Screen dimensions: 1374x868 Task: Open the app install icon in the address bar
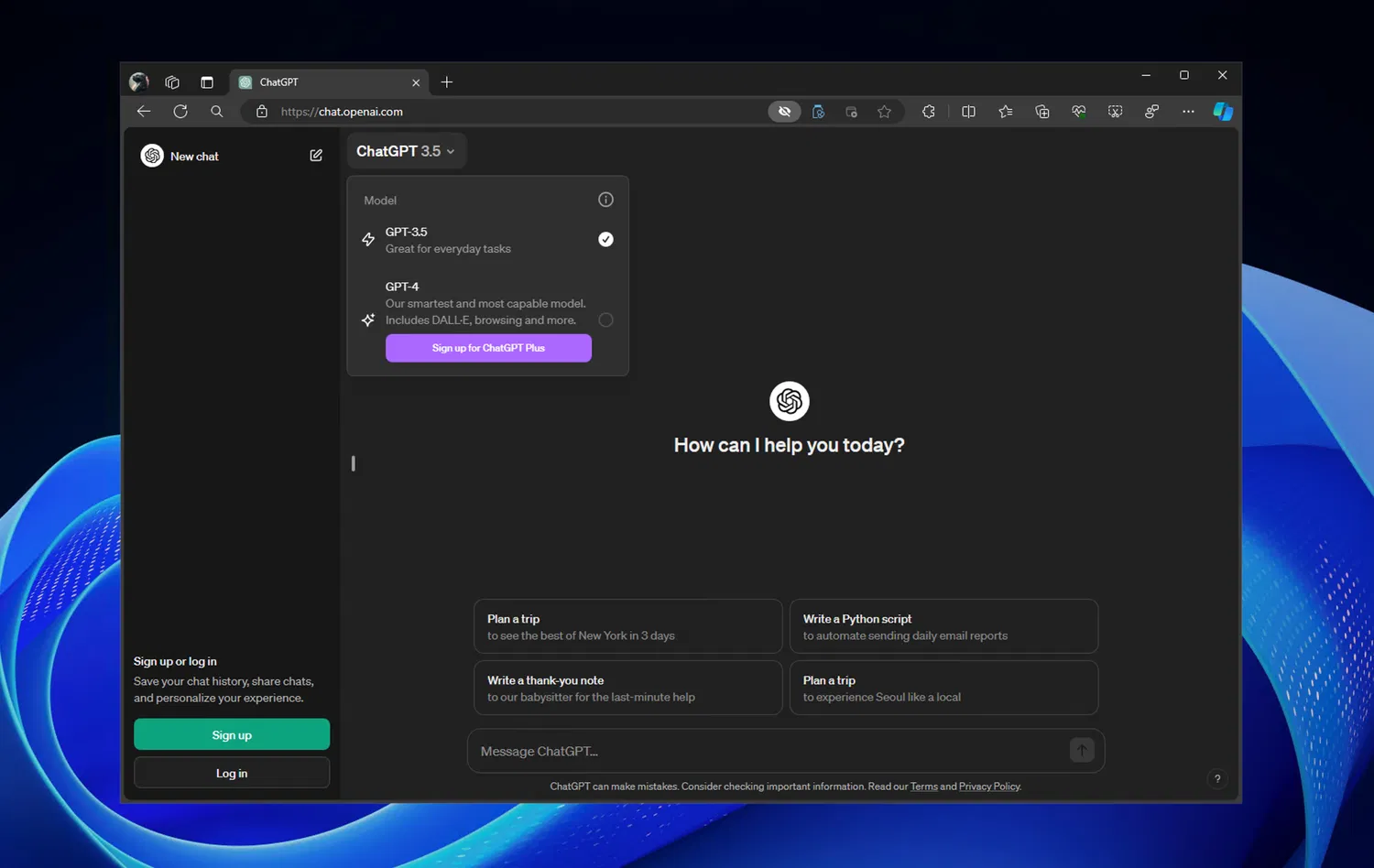pyautogui.click(x=851, y=112)
